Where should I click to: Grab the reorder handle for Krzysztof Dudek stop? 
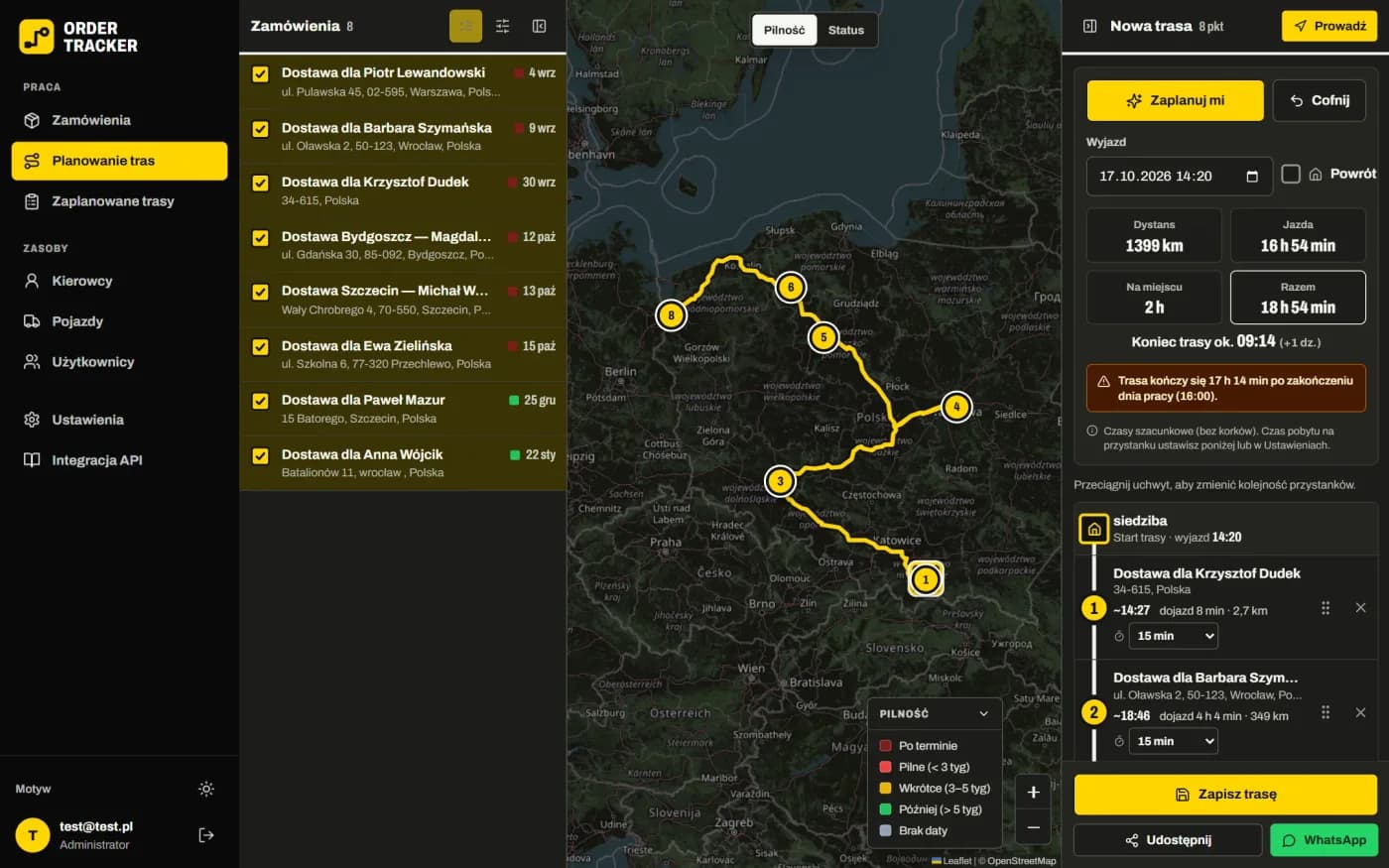1326,607
